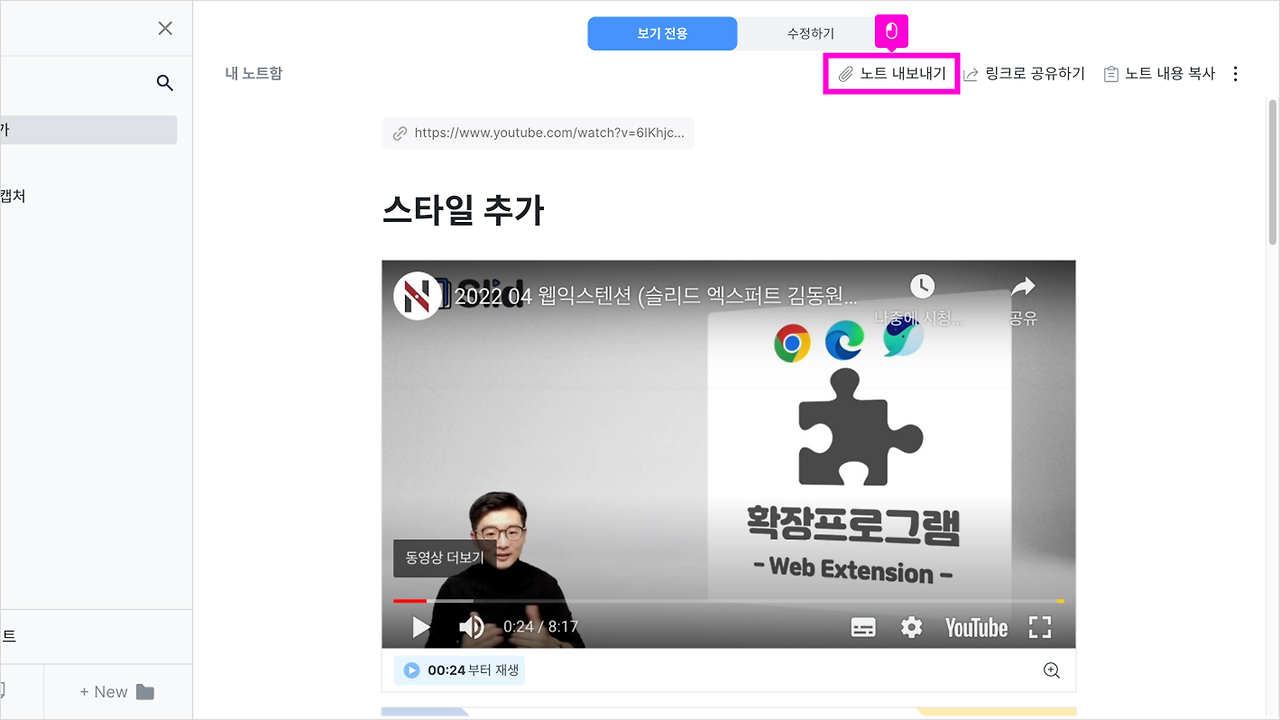Open the video on YouTube via its logo
Image resolution: width=1280 pixels, height=720 pixels.
[x=974, y=628]
